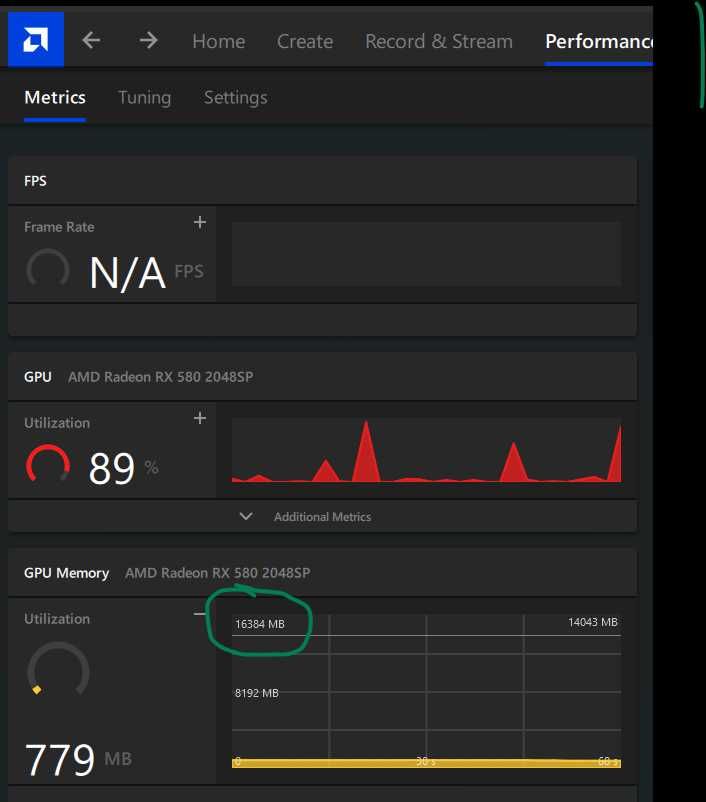Click the Additional Metrics label

click(x=322, y=517)
